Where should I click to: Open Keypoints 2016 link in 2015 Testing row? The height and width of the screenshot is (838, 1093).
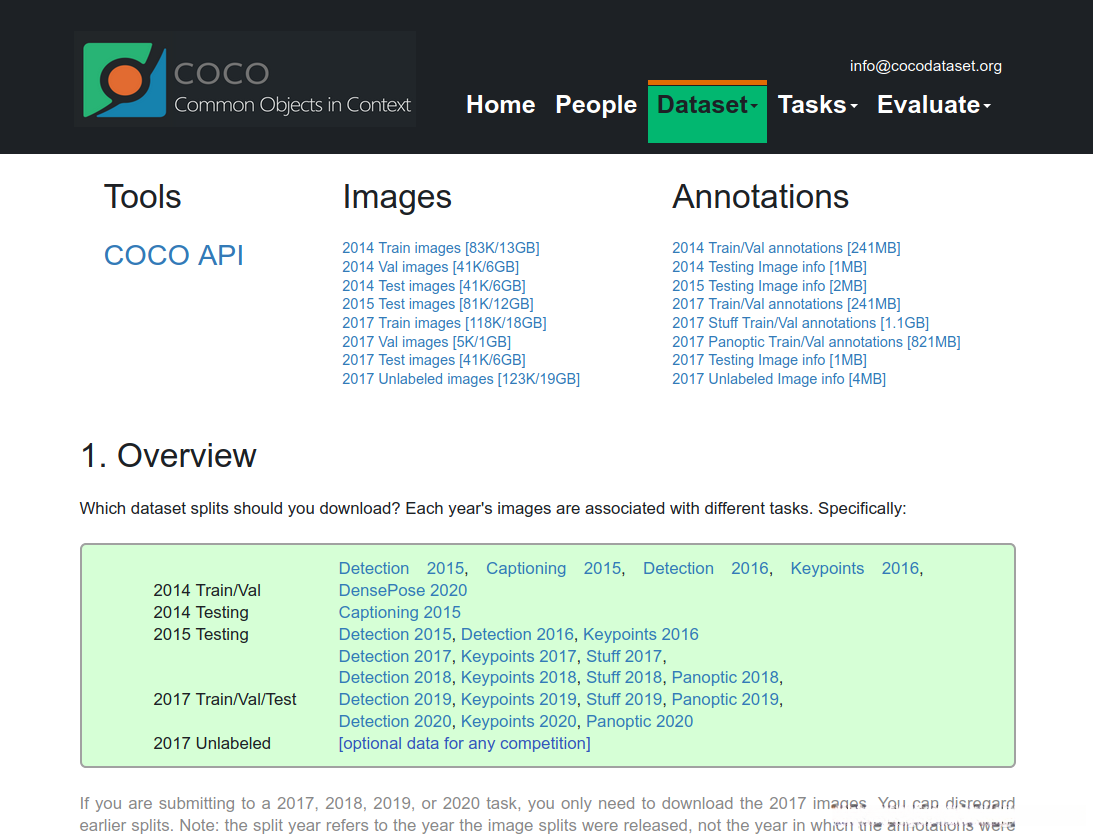point(641,634)
